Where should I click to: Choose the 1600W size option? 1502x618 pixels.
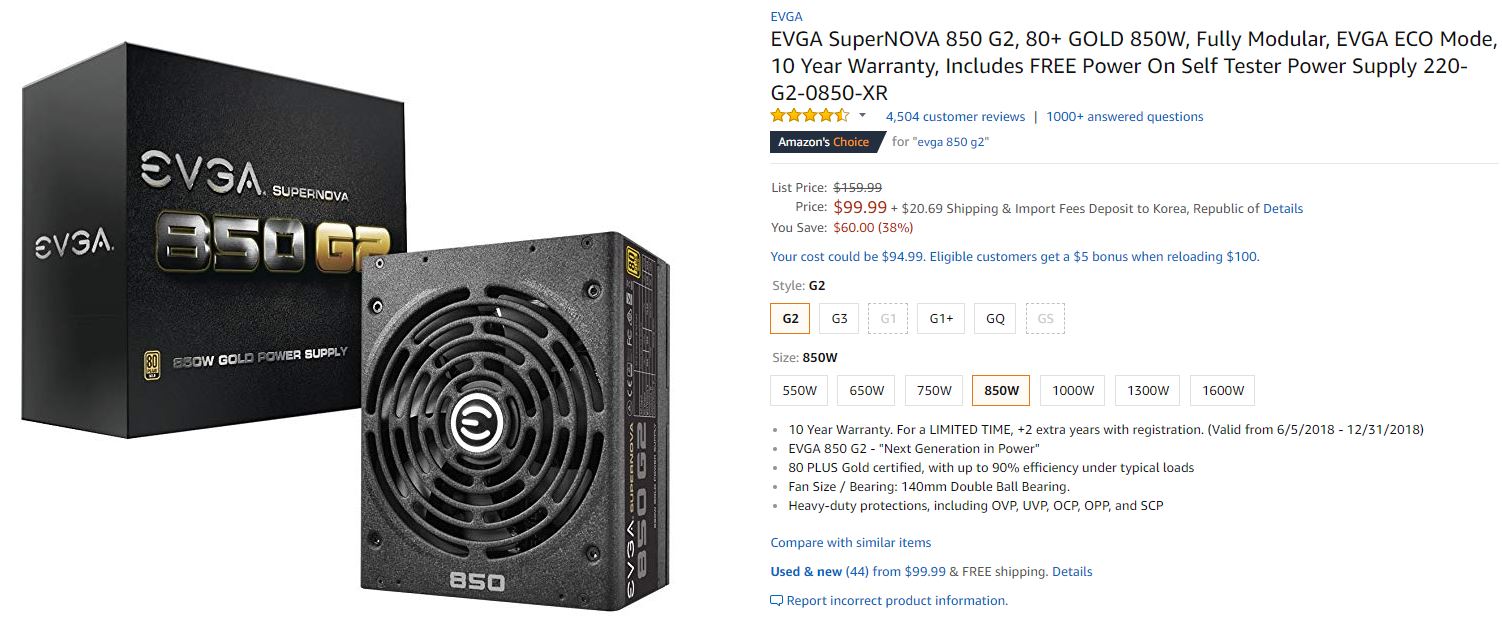(x=1223, y=390)
